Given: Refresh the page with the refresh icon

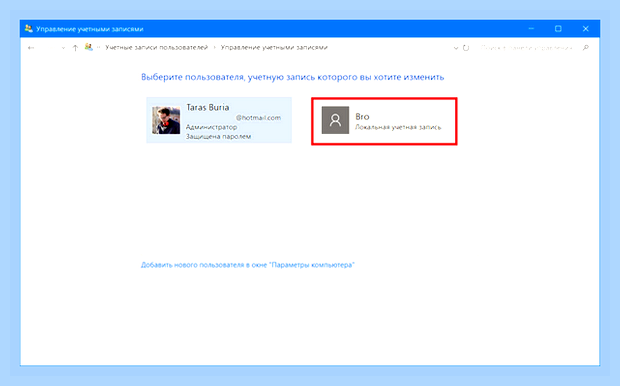Looking at the screenshot, I should (466, 48).
